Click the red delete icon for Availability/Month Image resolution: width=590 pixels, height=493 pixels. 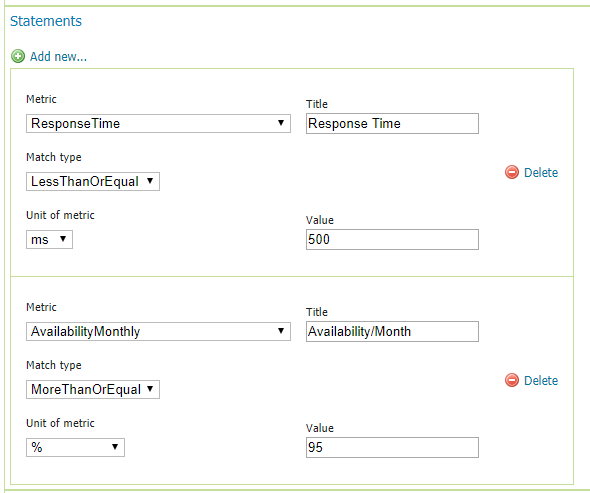pos(512,380)
